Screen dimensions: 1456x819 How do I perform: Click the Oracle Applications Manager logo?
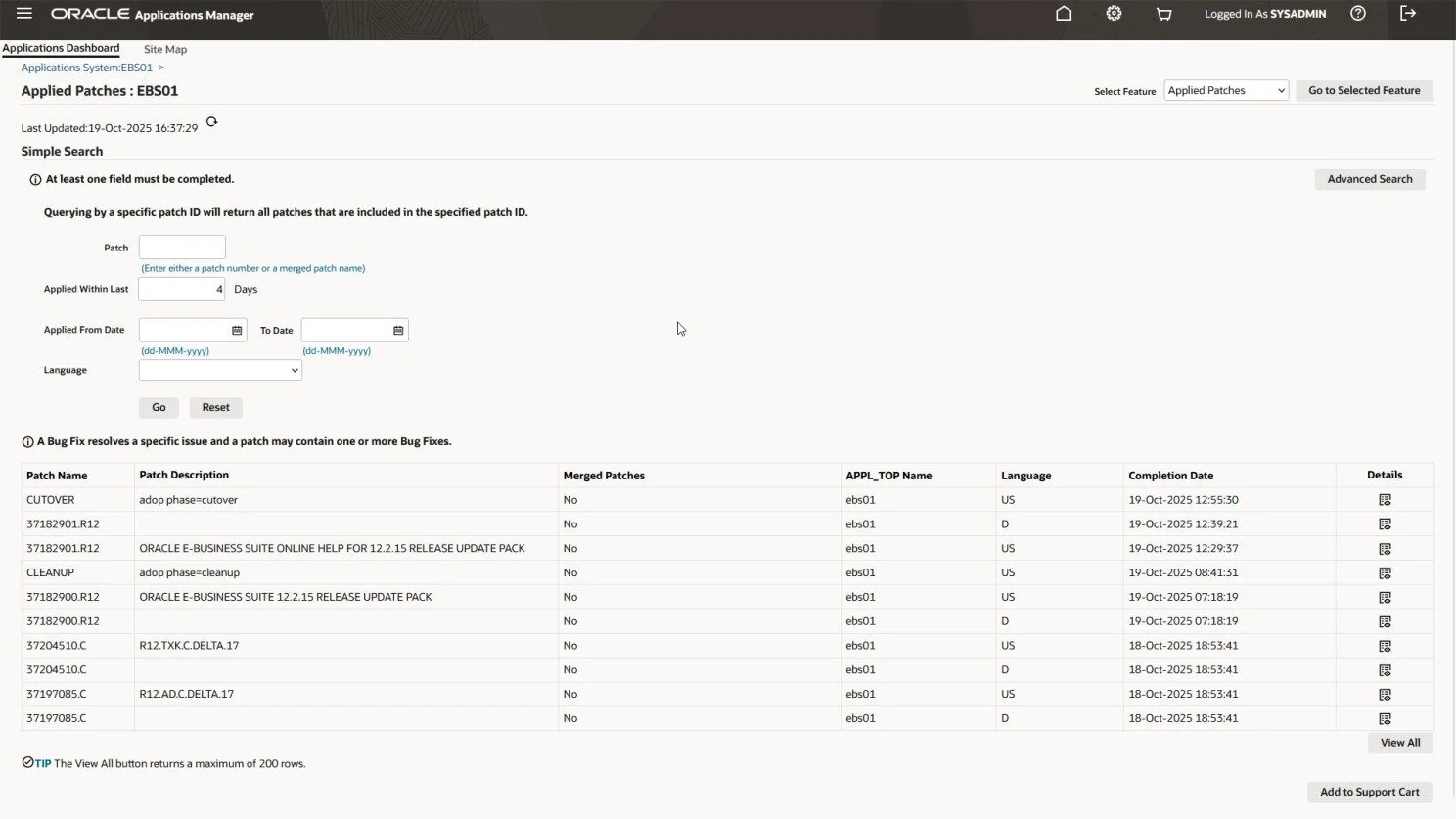tap(153, 14)
